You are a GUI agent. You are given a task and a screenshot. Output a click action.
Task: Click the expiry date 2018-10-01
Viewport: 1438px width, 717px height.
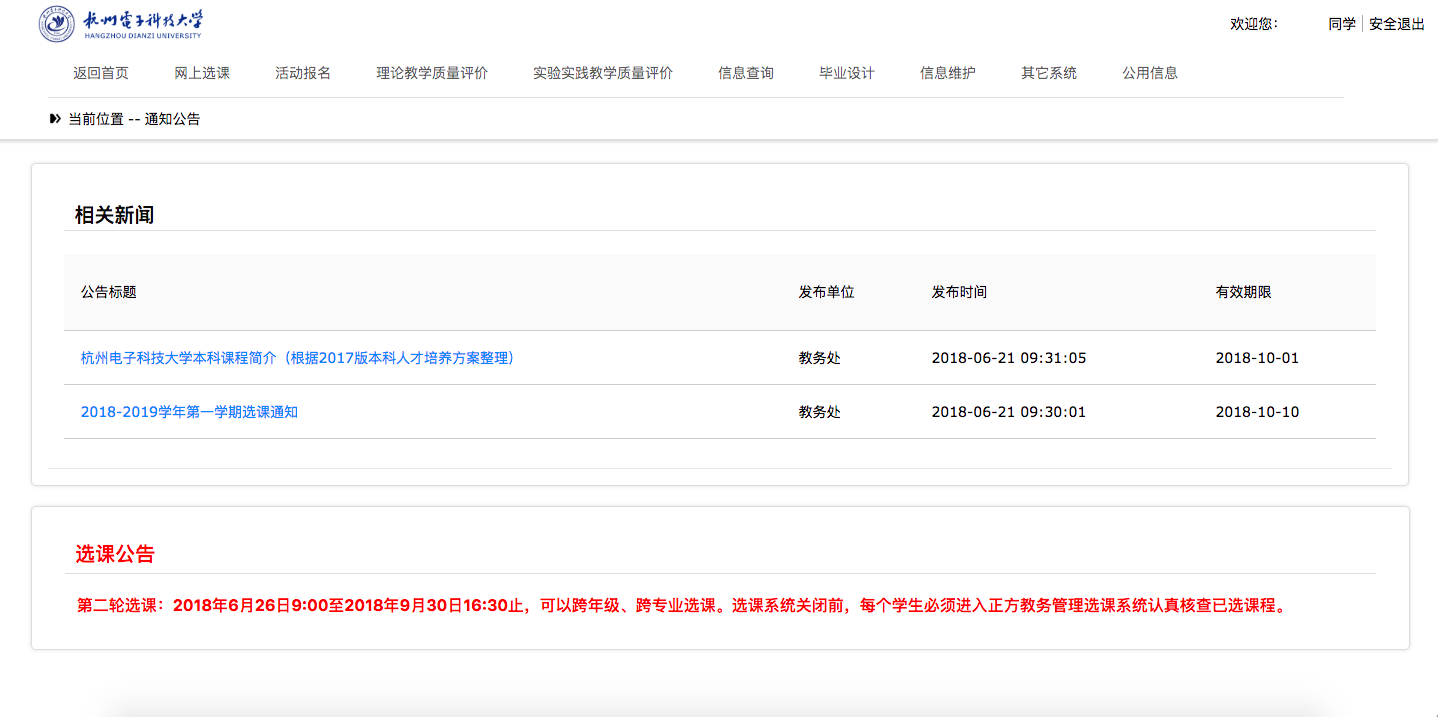(1257, 358)
